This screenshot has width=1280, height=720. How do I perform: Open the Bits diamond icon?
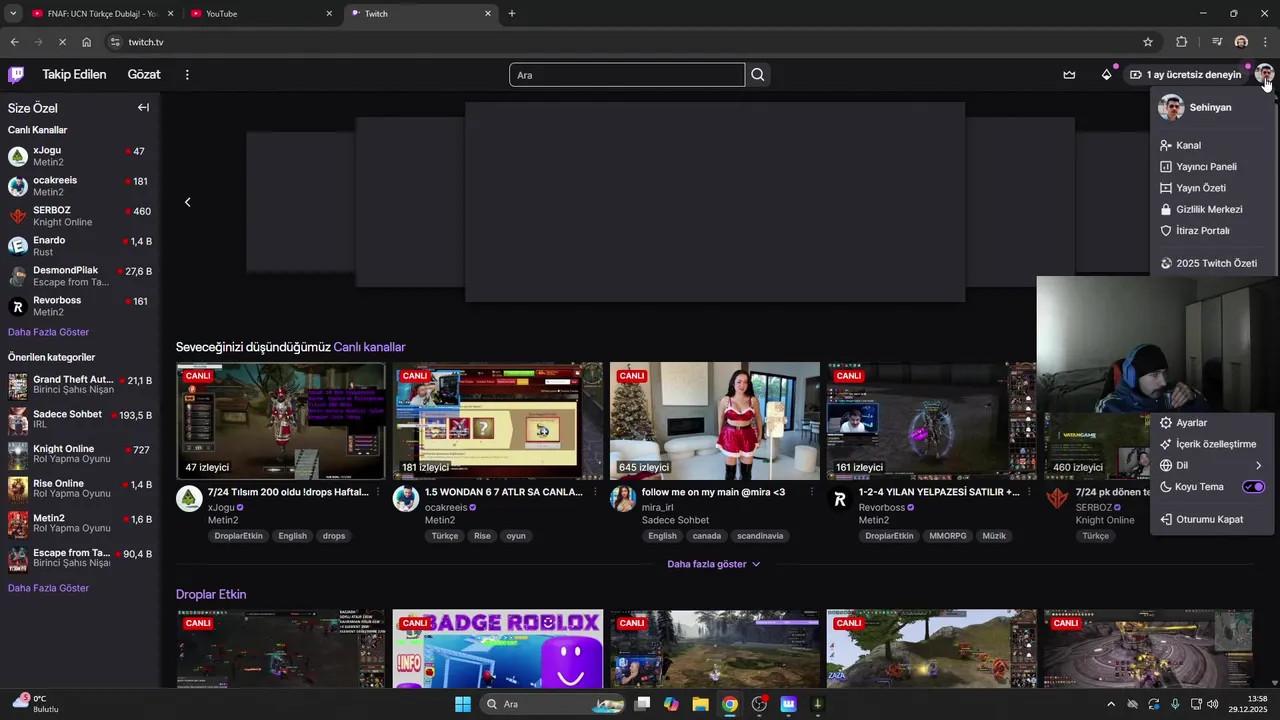point(1106,75)
